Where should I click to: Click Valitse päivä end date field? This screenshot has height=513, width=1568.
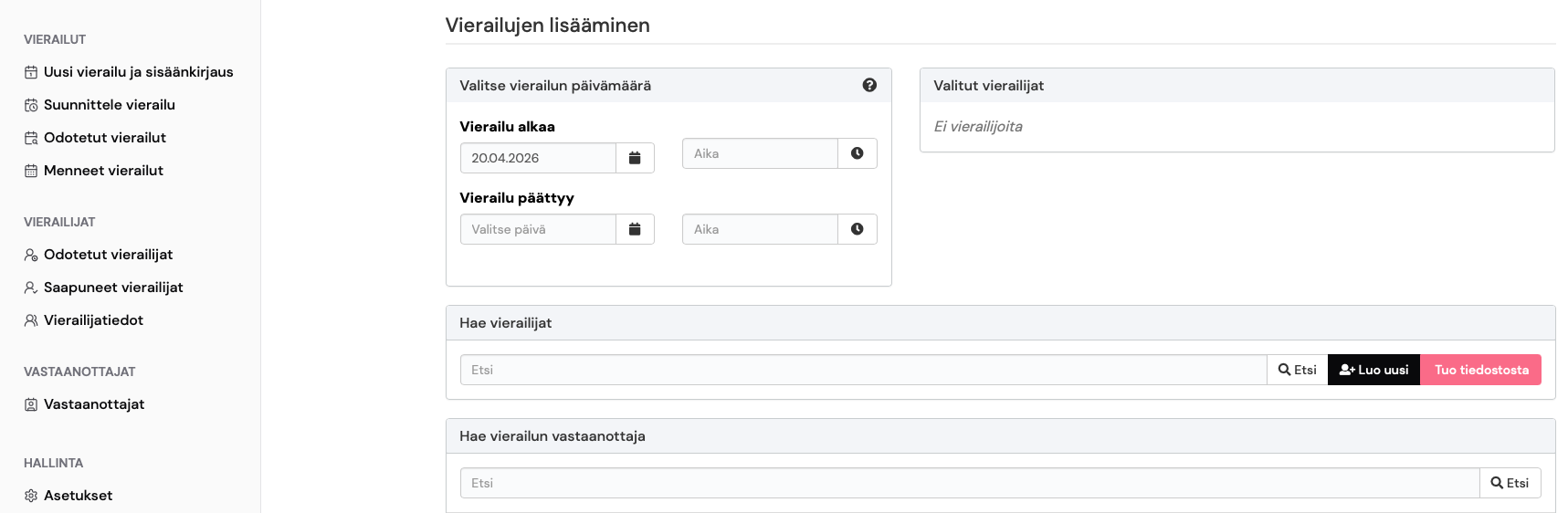(537, 229)
